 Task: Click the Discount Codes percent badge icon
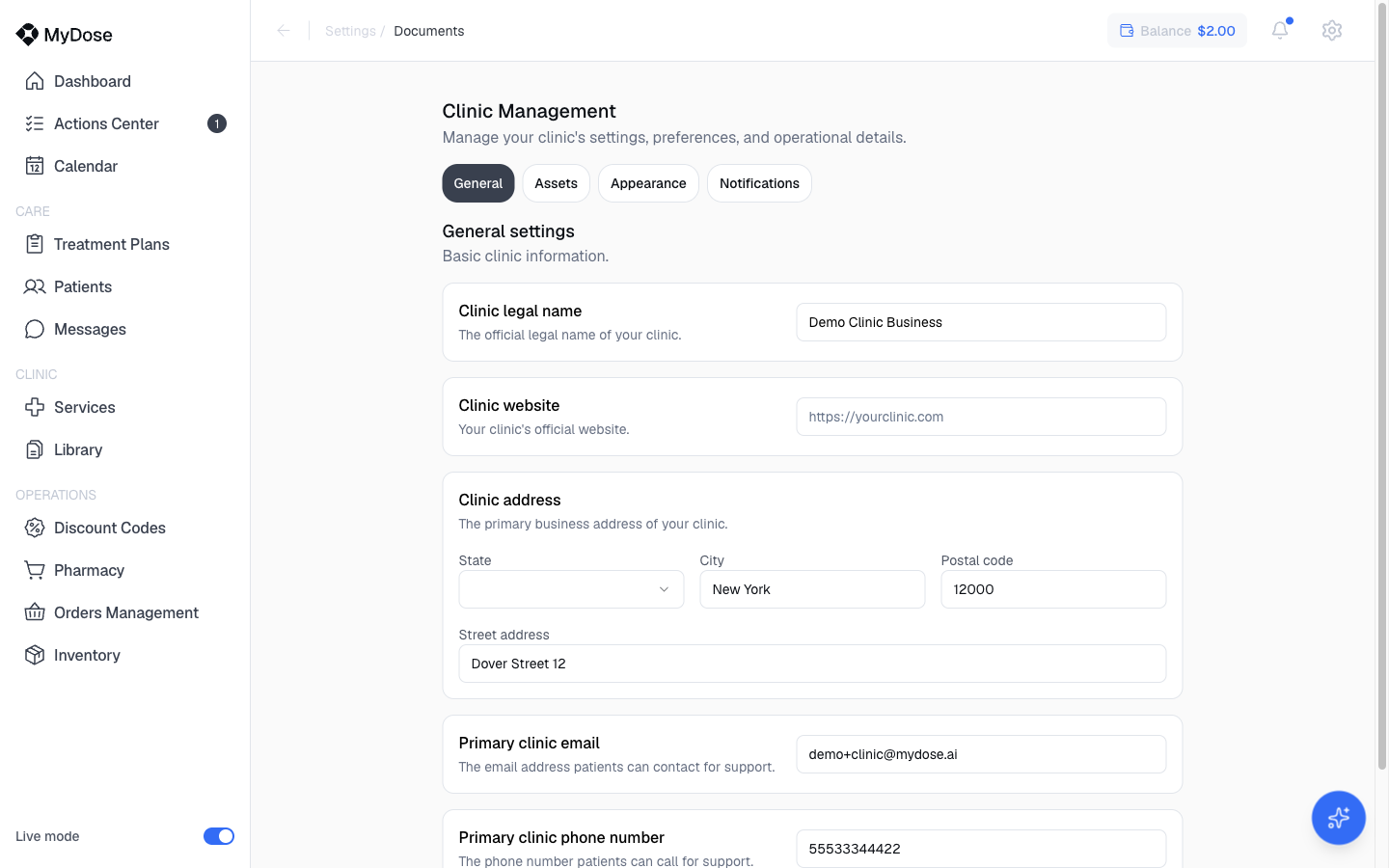(35, 528)
